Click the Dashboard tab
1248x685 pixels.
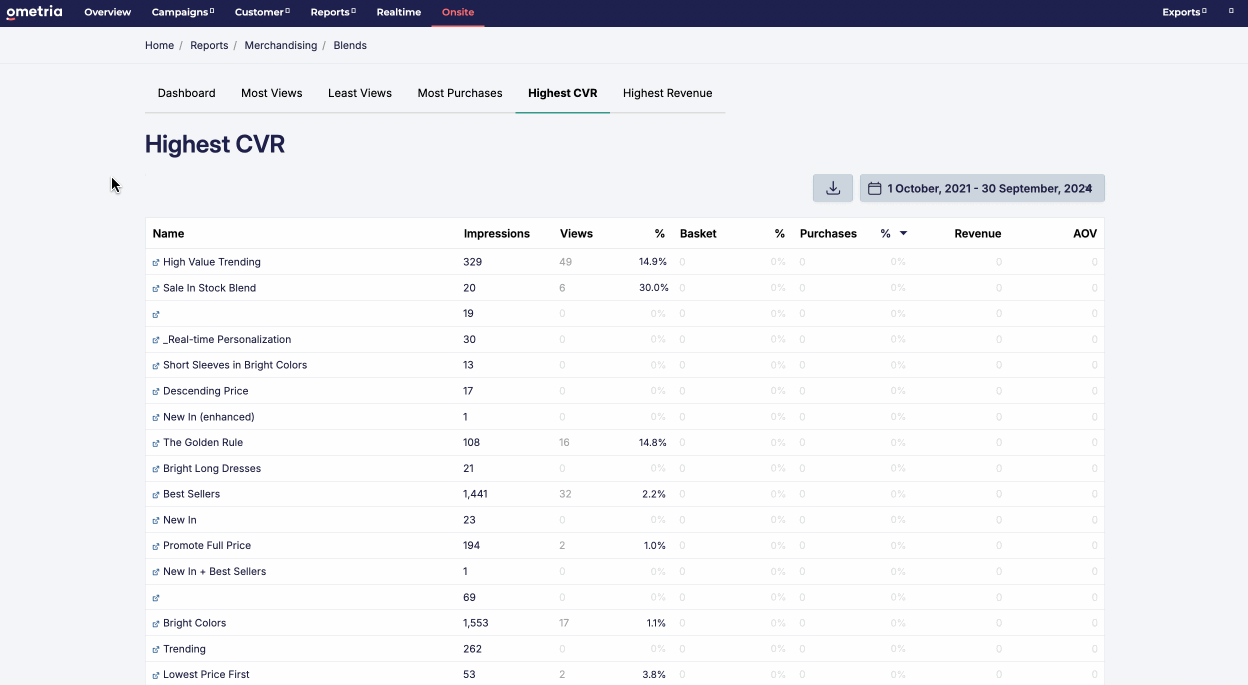point(186,93)
